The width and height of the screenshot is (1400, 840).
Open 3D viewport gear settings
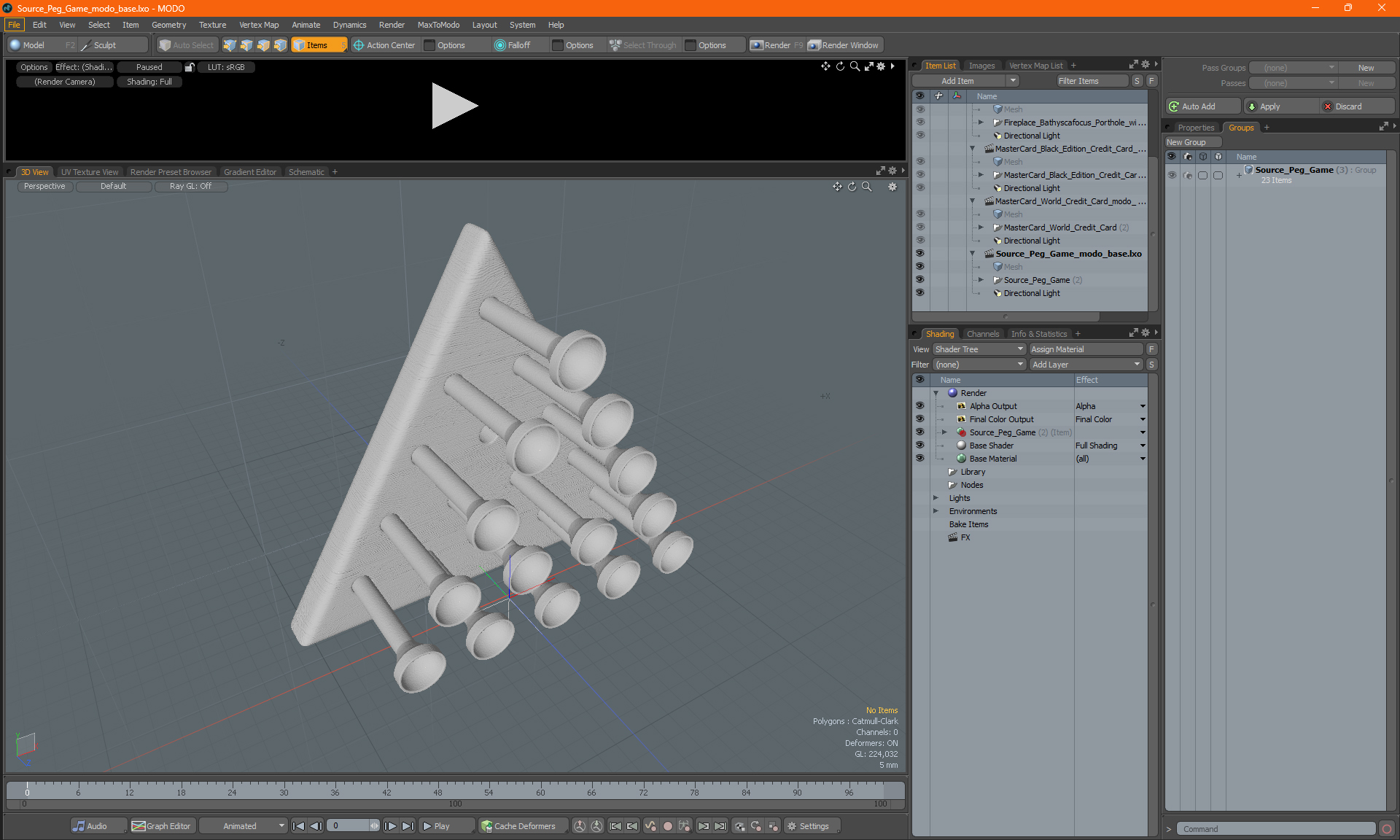pyautogui.click(x=892, y=187)
